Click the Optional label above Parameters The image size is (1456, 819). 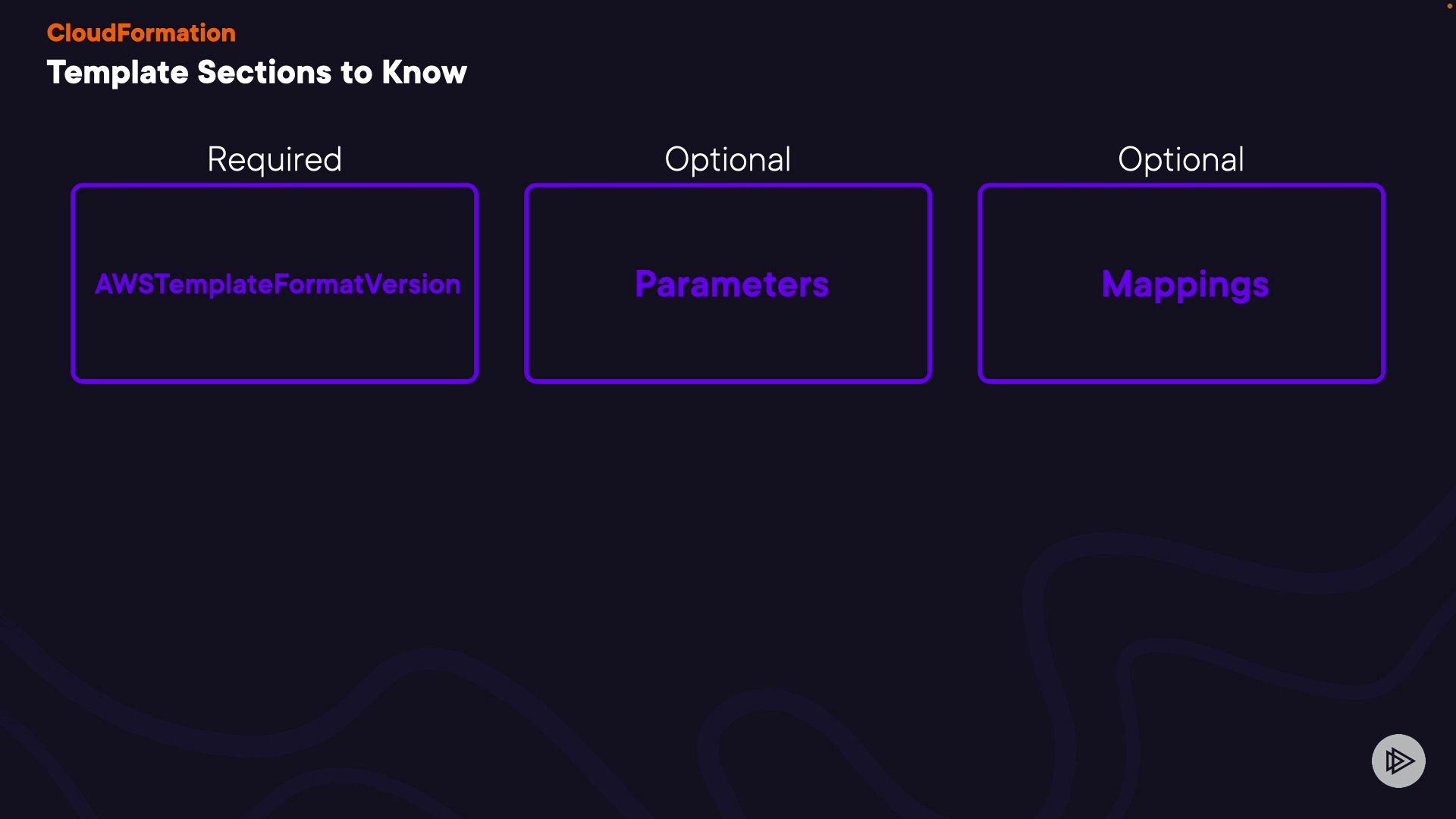727,159
